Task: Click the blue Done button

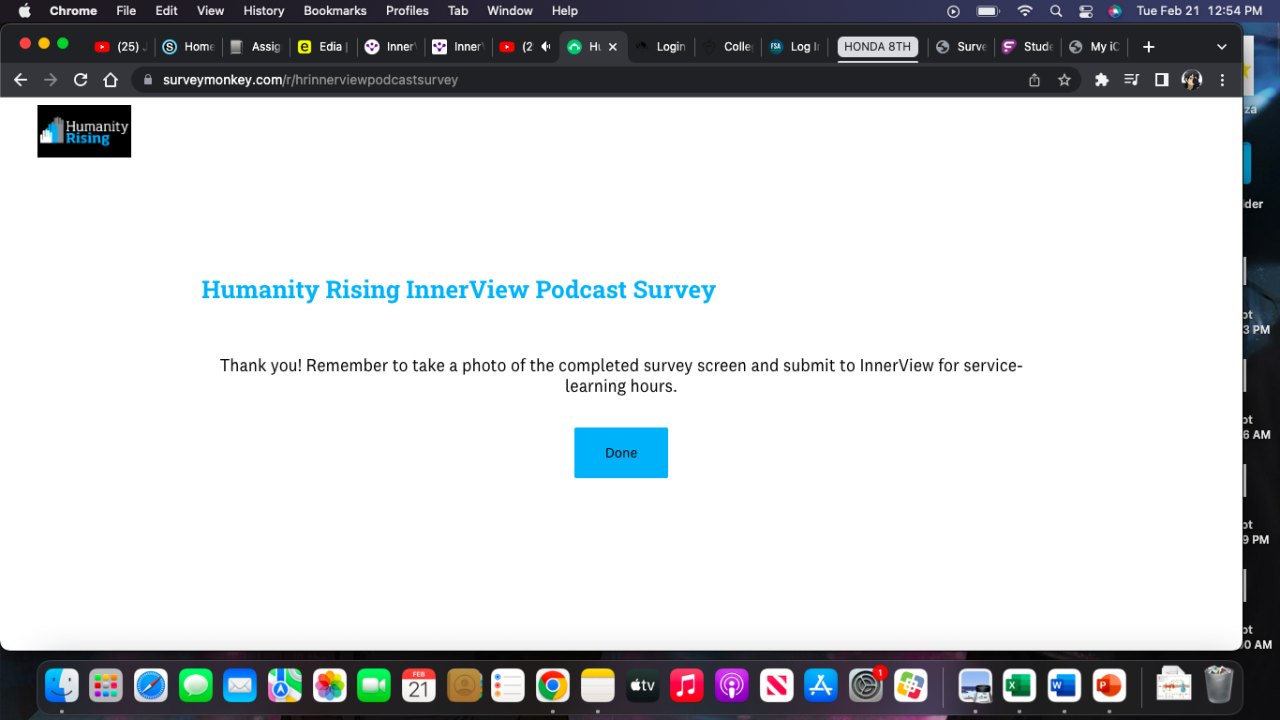Action: pyautogui.click(x=621, y=453)
